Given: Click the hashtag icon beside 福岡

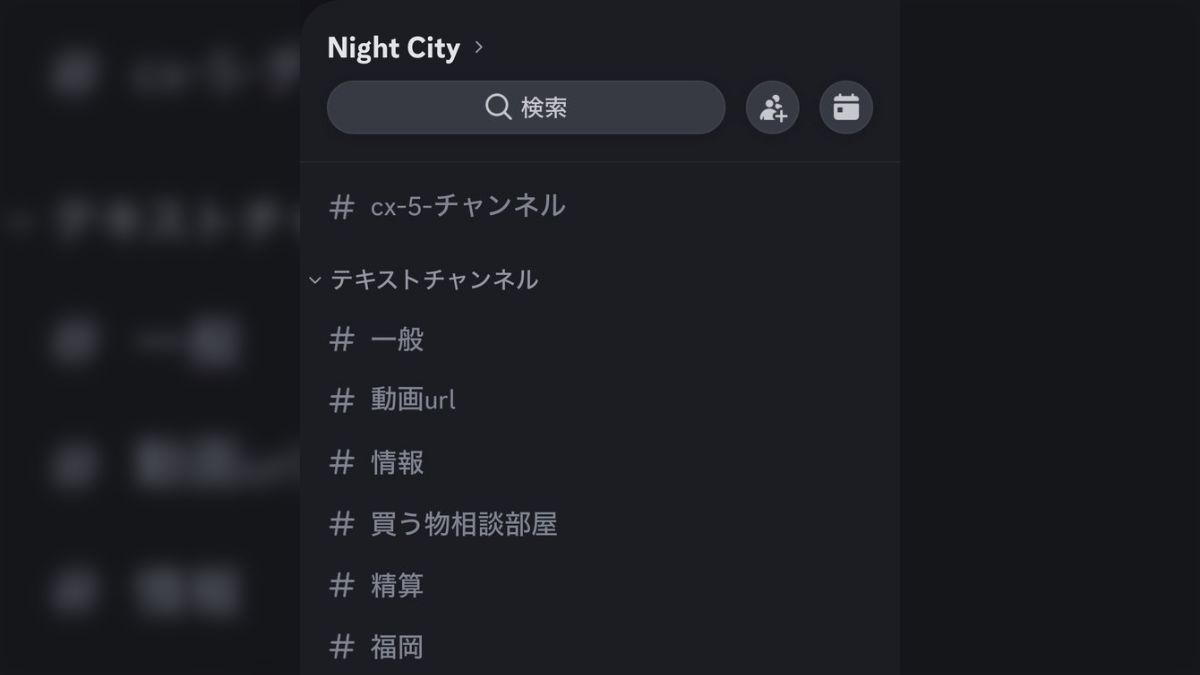Looking at the screenshot, I should click(341, 648).
